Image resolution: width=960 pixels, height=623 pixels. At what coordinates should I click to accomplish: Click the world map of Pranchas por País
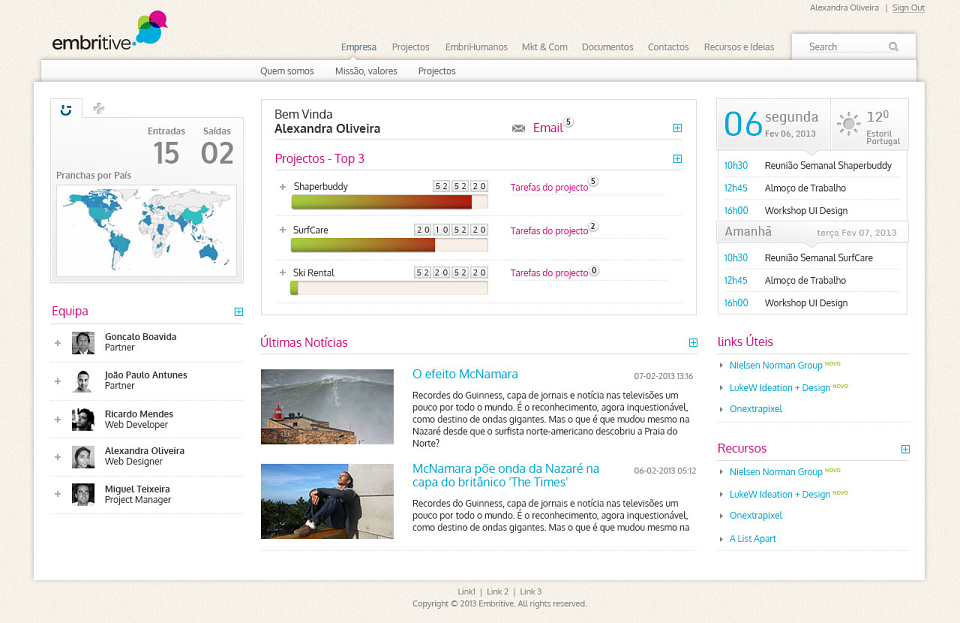pos(146,230)
